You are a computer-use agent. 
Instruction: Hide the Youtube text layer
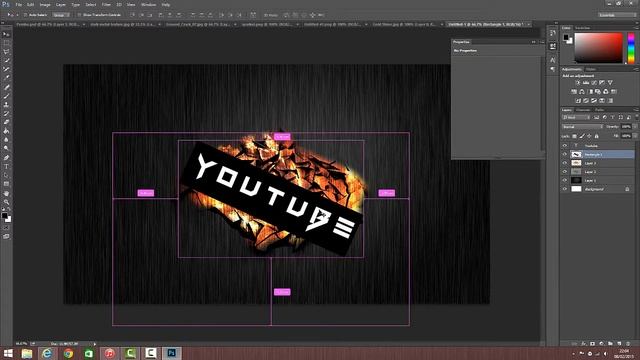(565, 146)
